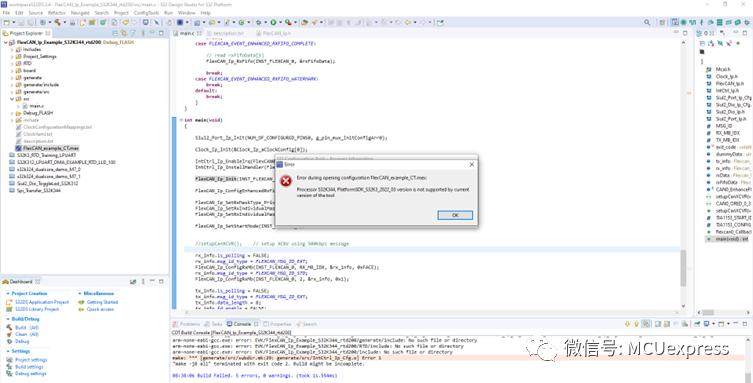The width and height of the screenshot is (753, 383).
Task: Click the Open Perspective icon
Action: click(x=662, y=22)
